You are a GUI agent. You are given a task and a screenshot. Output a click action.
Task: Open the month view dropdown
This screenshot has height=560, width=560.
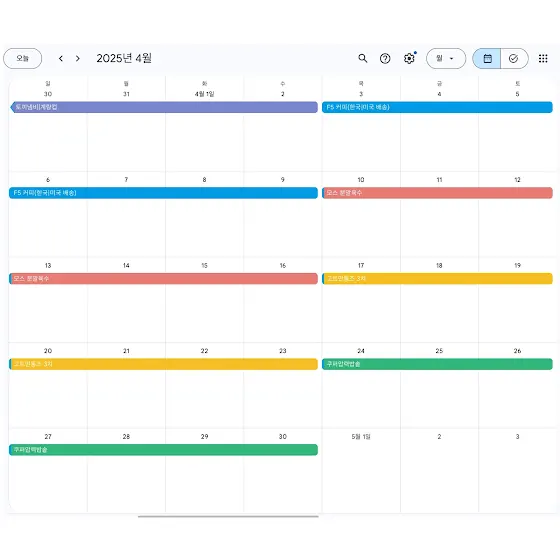point(446,58)
